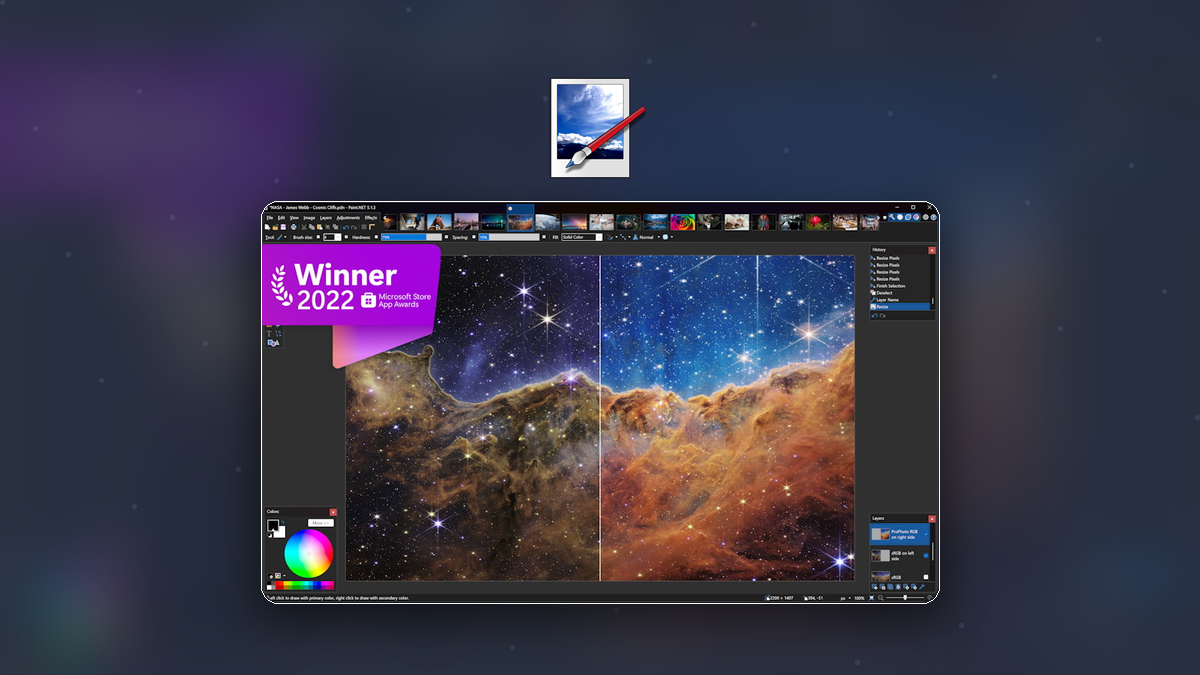
Task: Click Add New Layer icon in Layers panel
Action: 875,587
